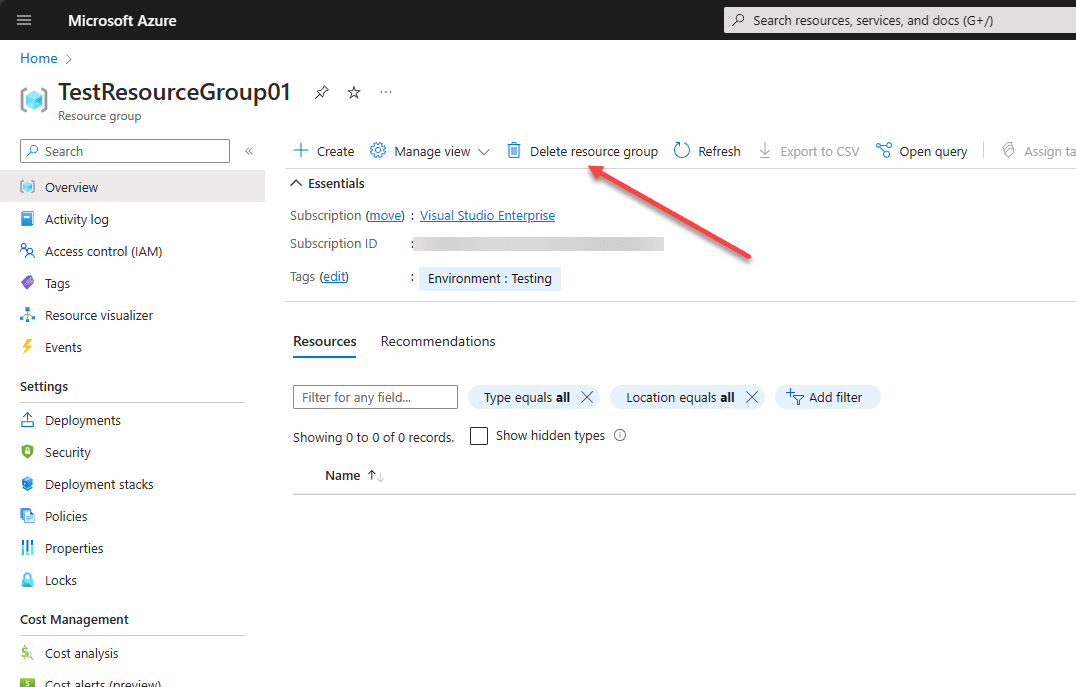The width and height of the screenshot is (1076, 687).
Task: Click the purple Tags icon
Action: pos(27,283)
